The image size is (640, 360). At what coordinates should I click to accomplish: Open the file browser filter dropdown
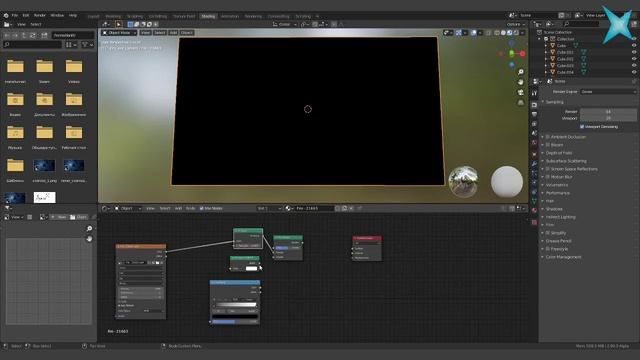(x=87, y=44)
